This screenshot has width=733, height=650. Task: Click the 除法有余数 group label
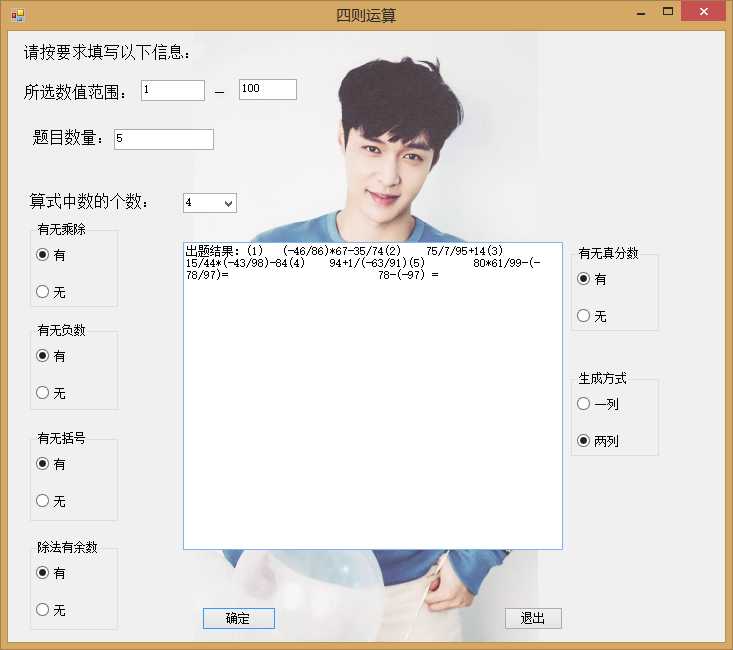[x=67, y=547]
